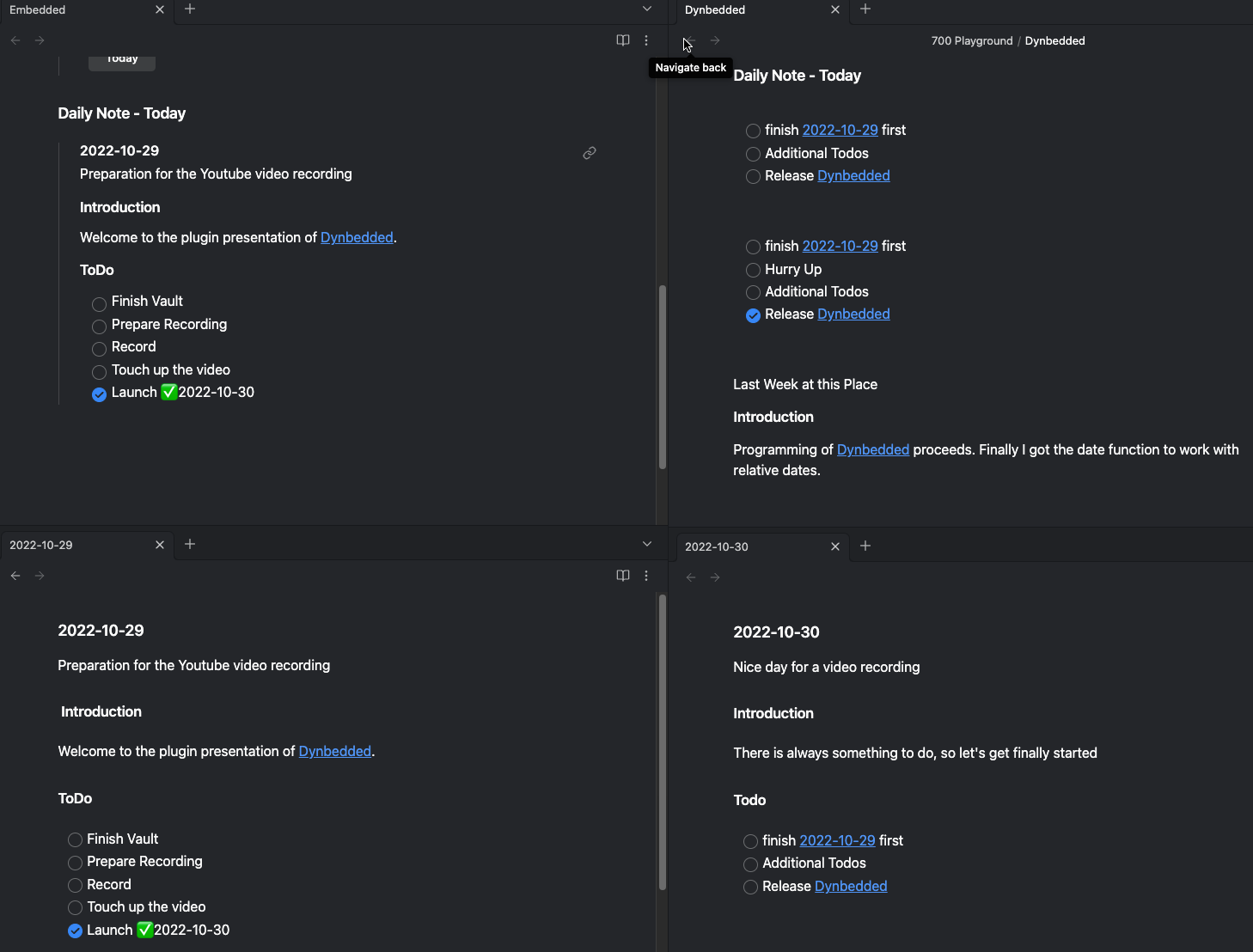The height and width of the screenshot is (952, 1253).
Task: Check the 'Finish Vault' task in the Embedded pane
Action: [x=100, y=303]
